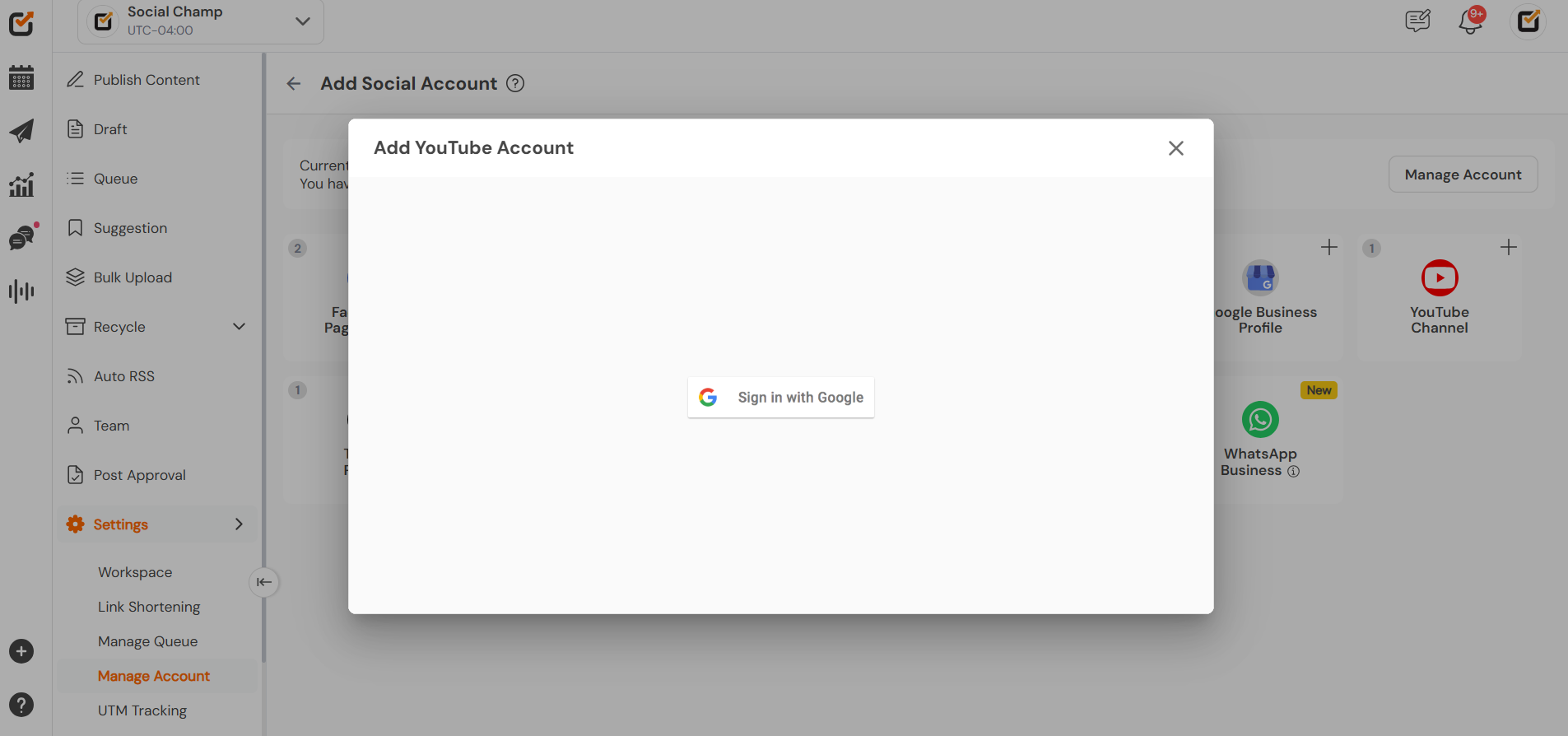
Task: Select Manage Queue under Settings
Action: [148, 641]
